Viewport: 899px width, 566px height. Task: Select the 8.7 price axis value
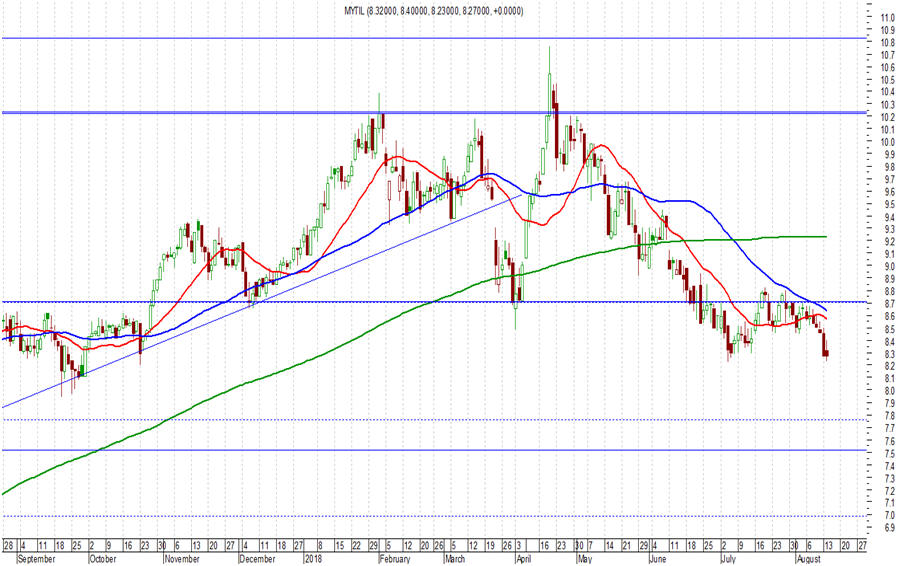click(x=890, y=303)
